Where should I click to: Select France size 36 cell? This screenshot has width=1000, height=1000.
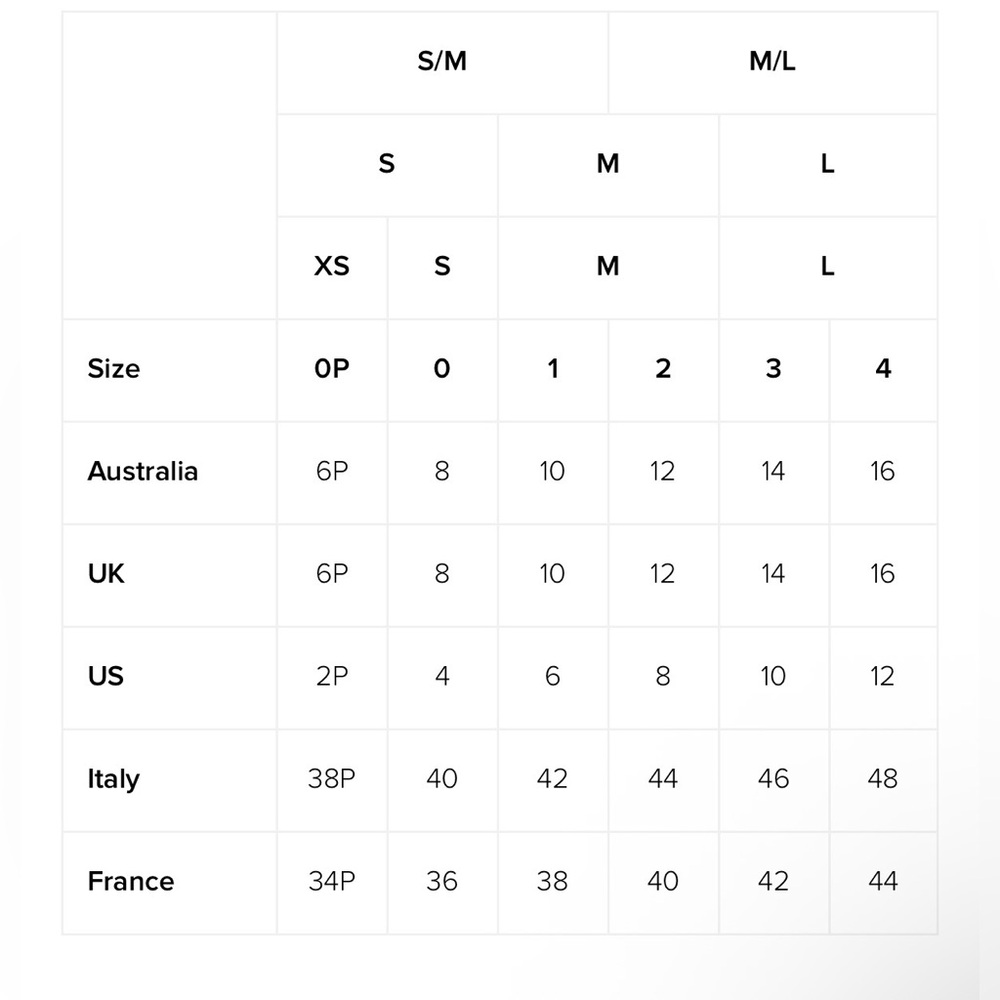[x=442, y=883]
